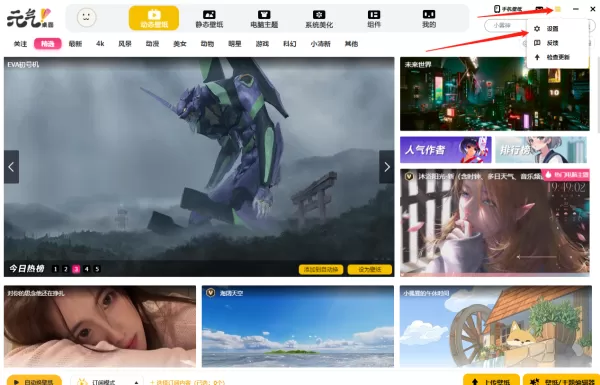Jump to hot-list slide 2
The height and width of the screenshot is (385, 600).
coord(65,269)
